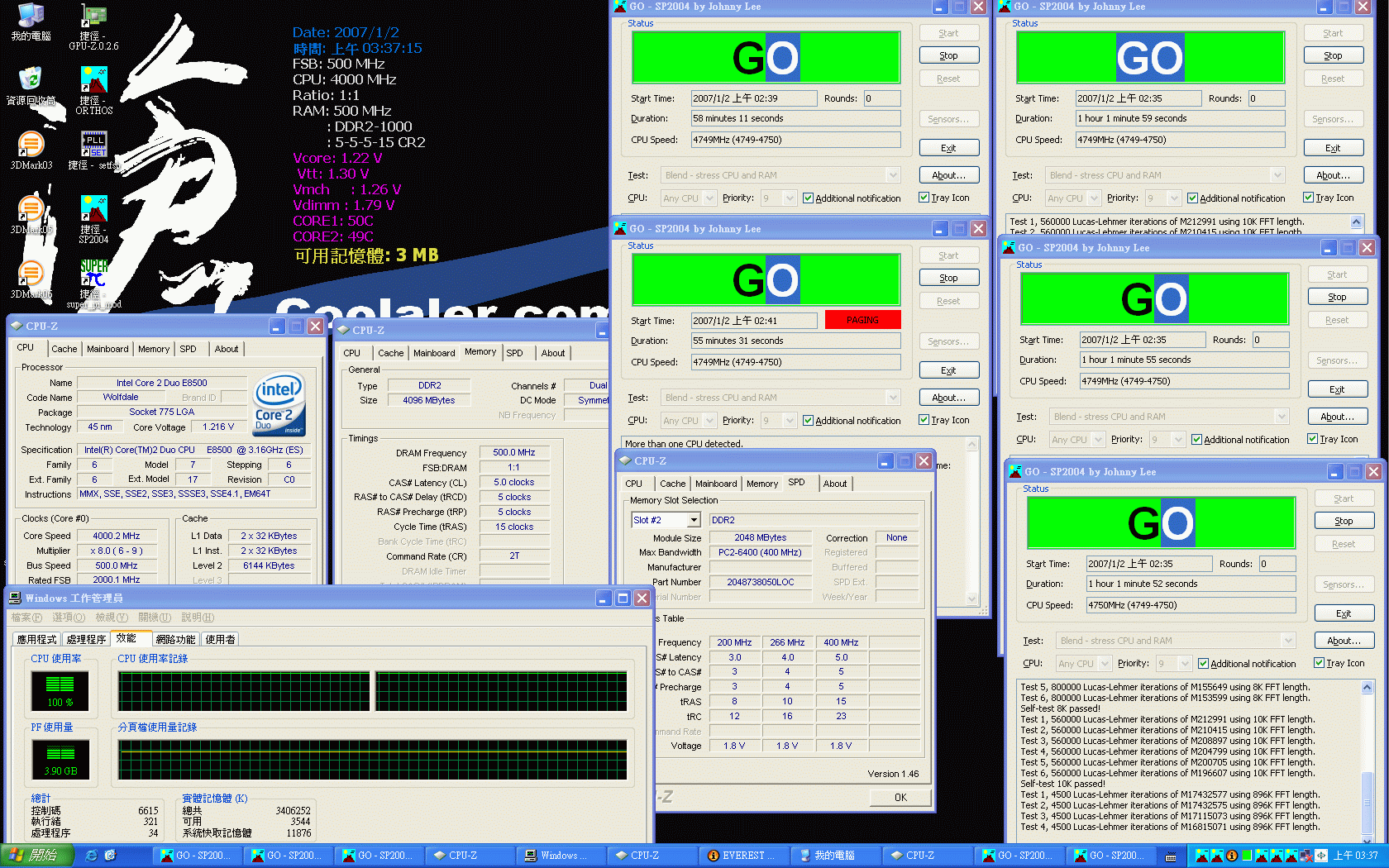
Task: Click OK in the CPU-Z SPD window
Action: pyautogui.click(x=900, y=798)
